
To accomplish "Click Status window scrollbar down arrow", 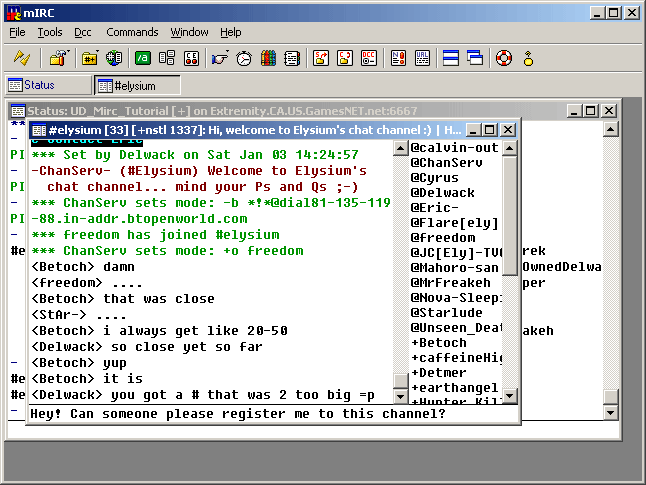I will [610, 412].
